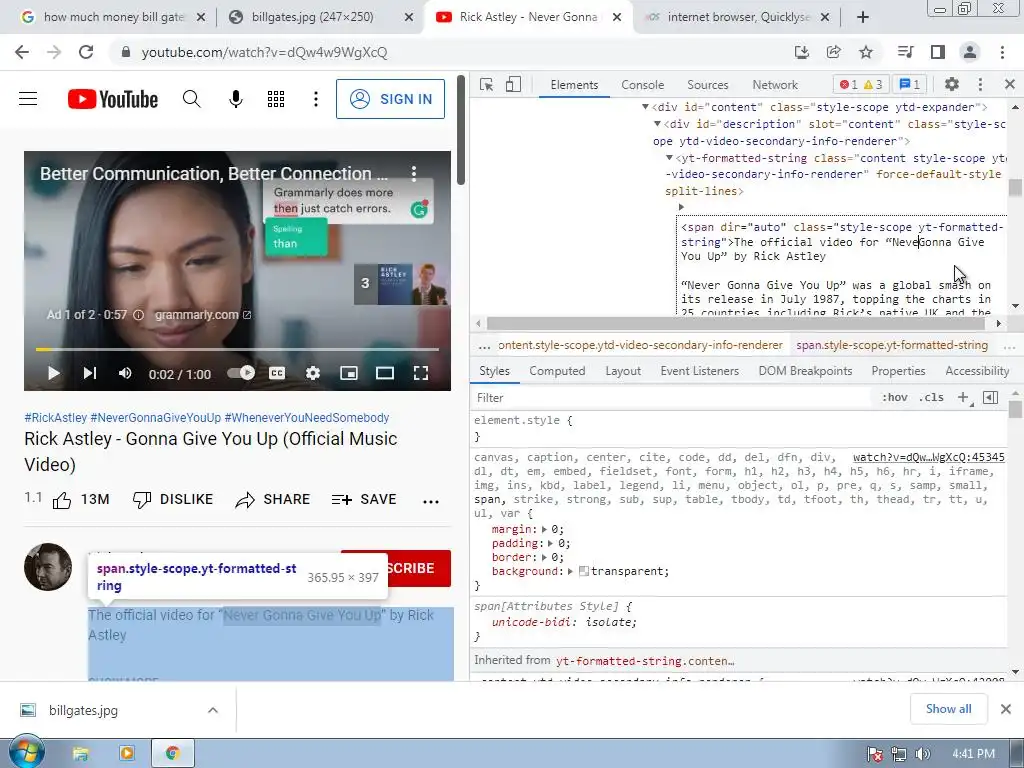Toggle the autoplay switch in the player

point(241,373)
